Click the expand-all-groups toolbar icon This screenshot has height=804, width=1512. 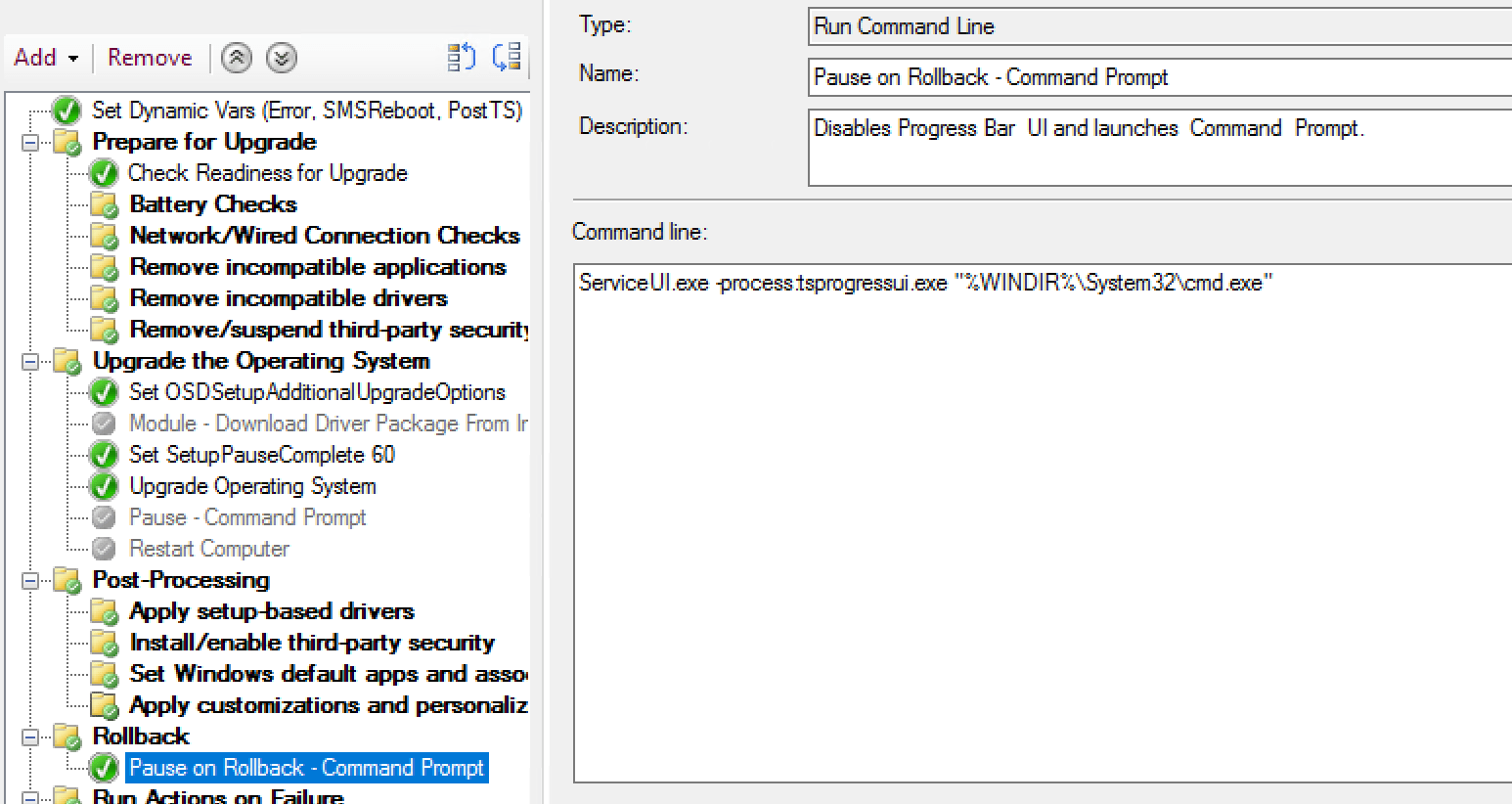(507, 59)
